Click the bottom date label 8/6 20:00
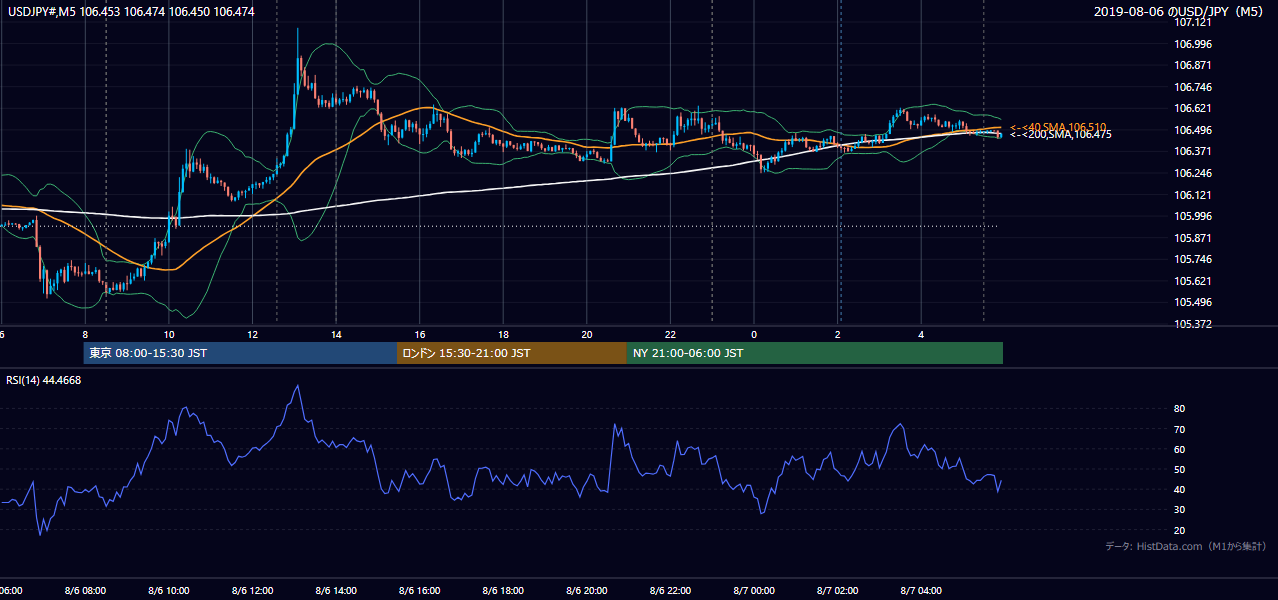This screenshot has width=1278, height=600. [x=587, y=591]
